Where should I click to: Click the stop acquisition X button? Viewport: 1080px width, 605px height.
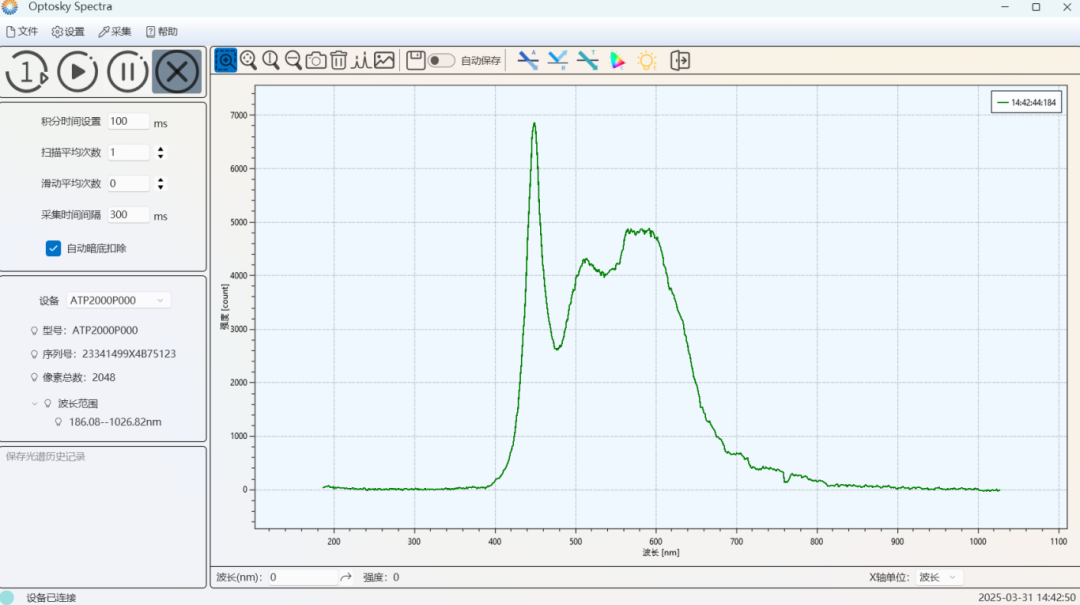177,72
